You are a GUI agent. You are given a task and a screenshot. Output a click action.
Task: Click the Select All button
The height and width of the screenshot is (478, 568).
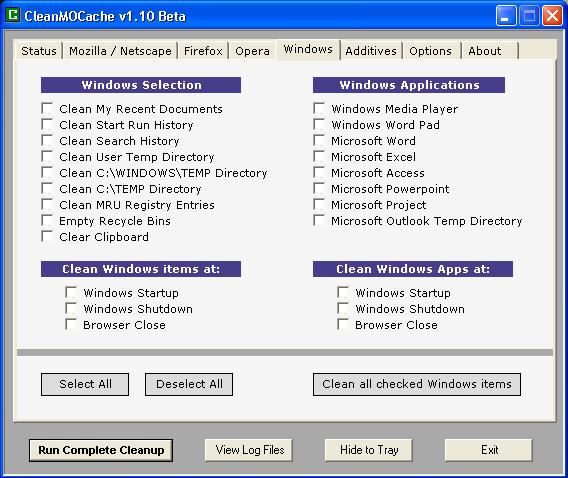85,384
